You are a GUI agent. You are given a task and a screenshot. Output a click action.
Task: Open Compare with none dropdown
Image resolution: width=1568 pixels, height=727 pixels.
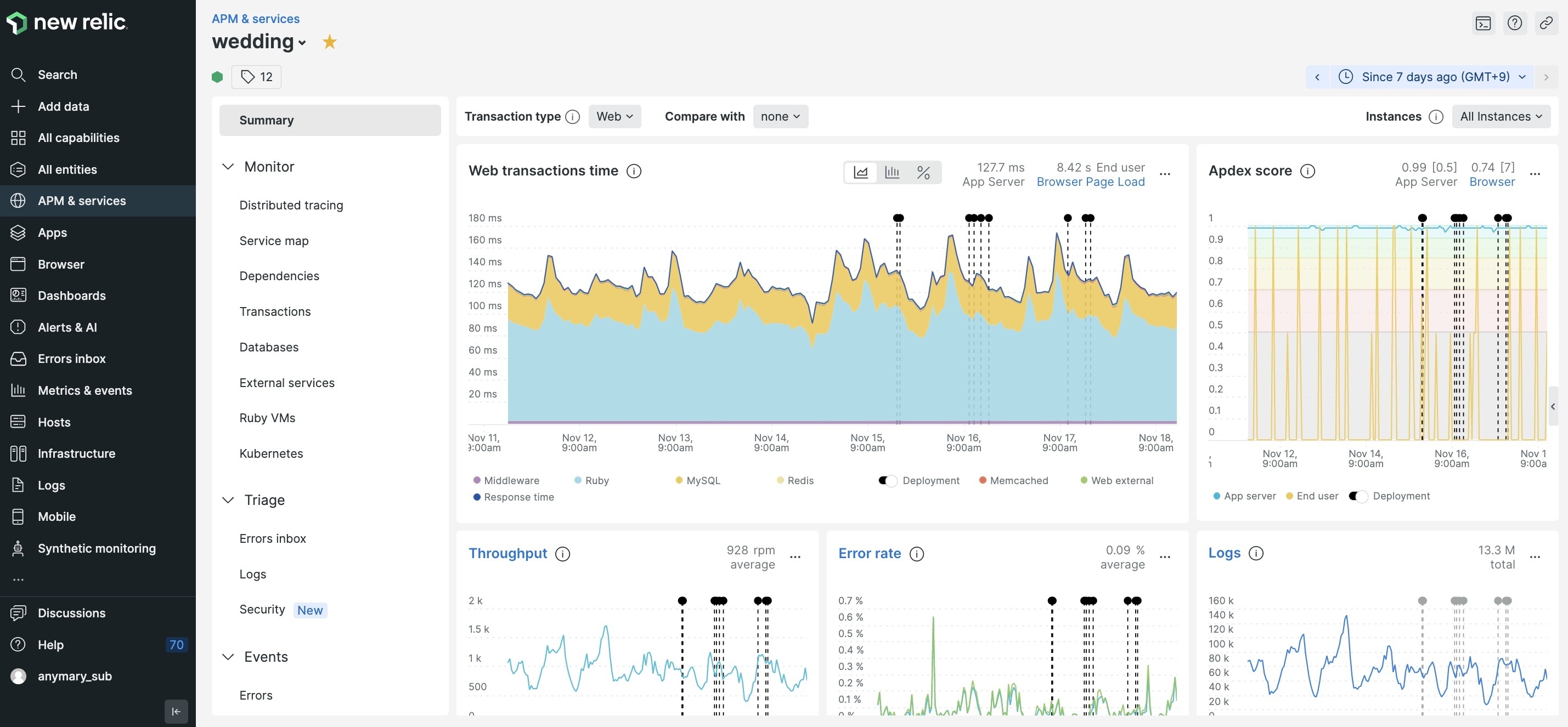780,116
